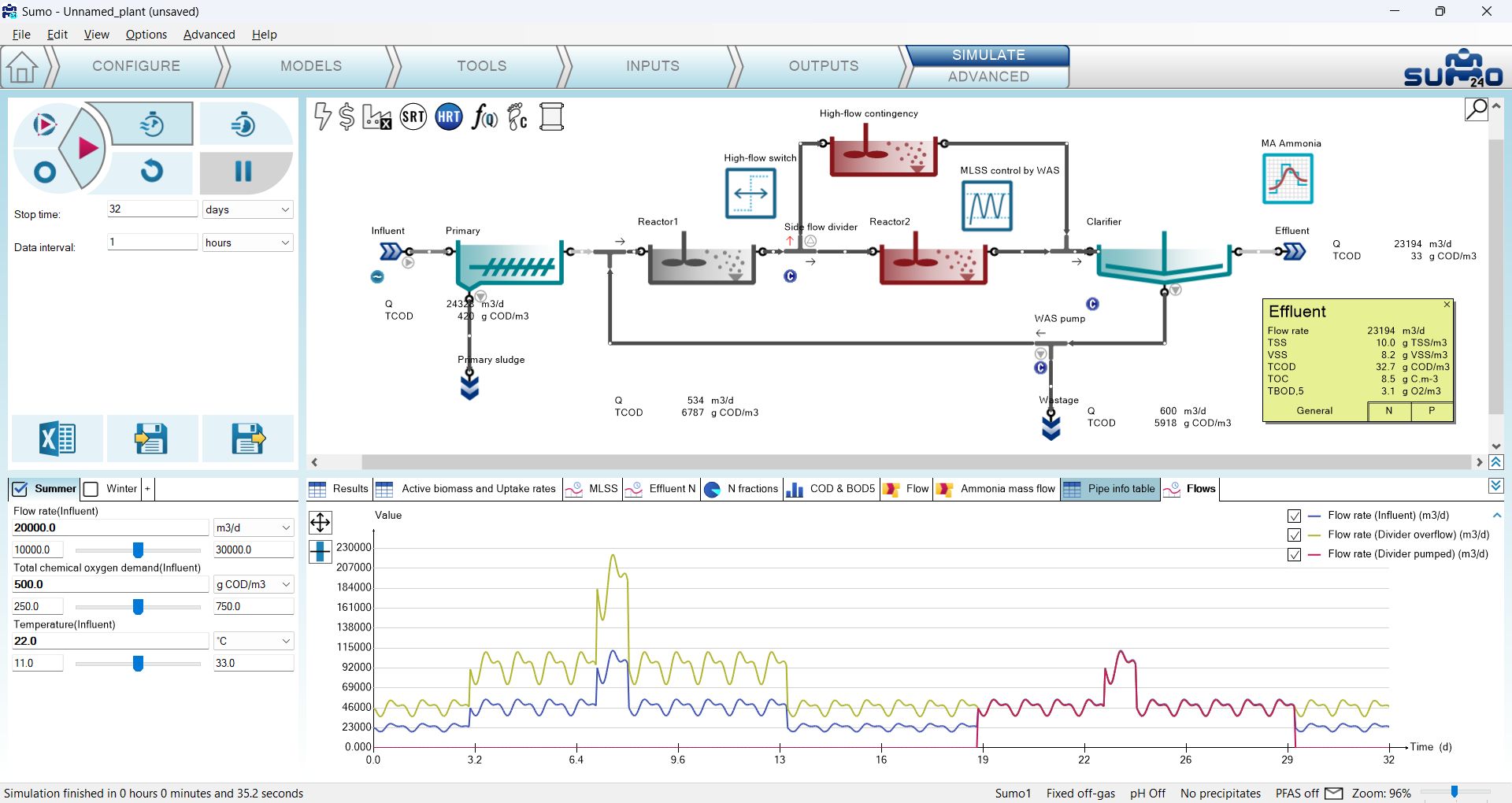Image resolution: width=1512 pixels, height=803 pixels.
Task: Go to the OUTPUTS step
Action: coord(824,66)
